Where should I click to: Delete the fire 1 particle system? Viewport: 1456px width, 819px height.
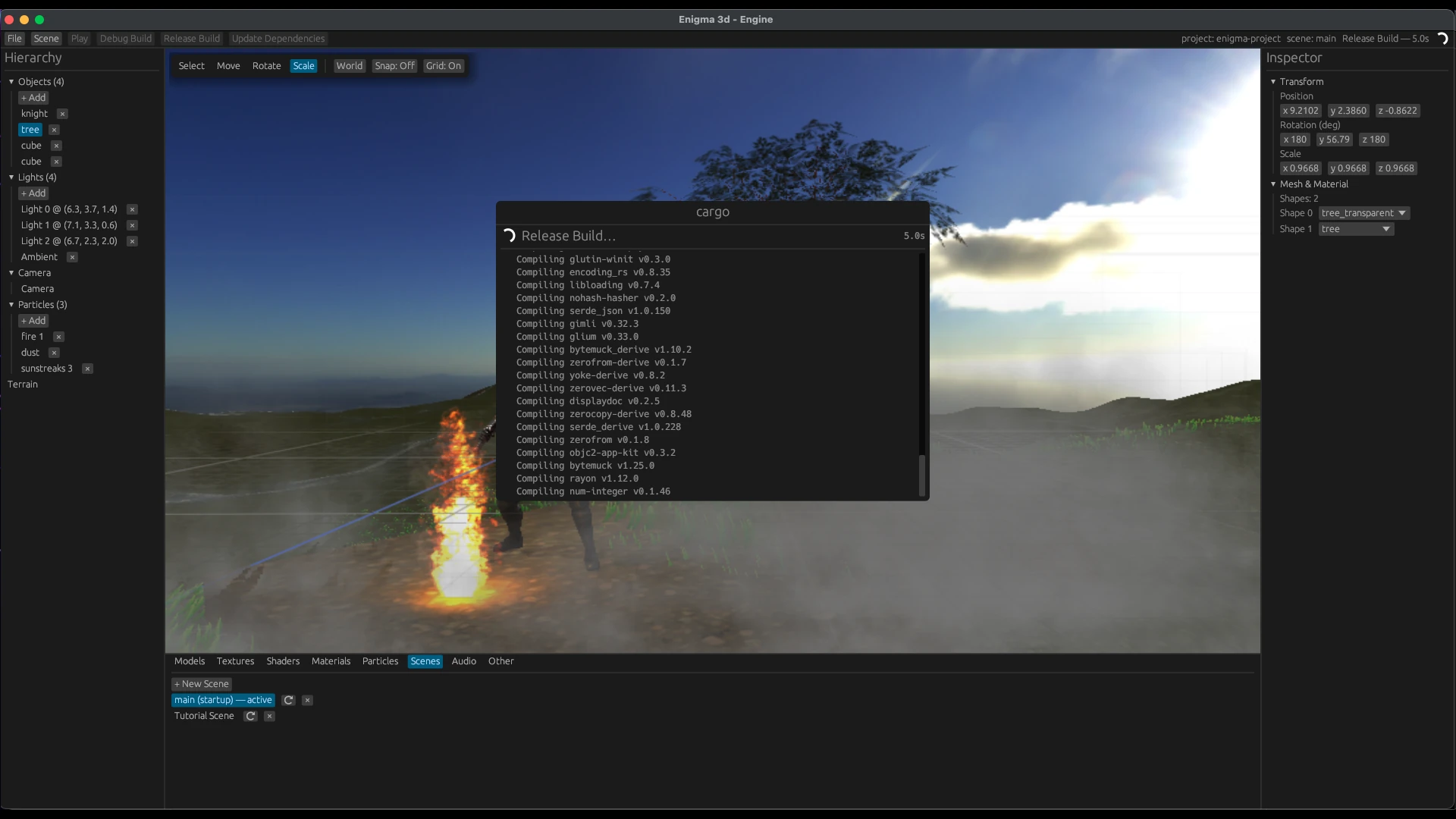coord(58,337)
